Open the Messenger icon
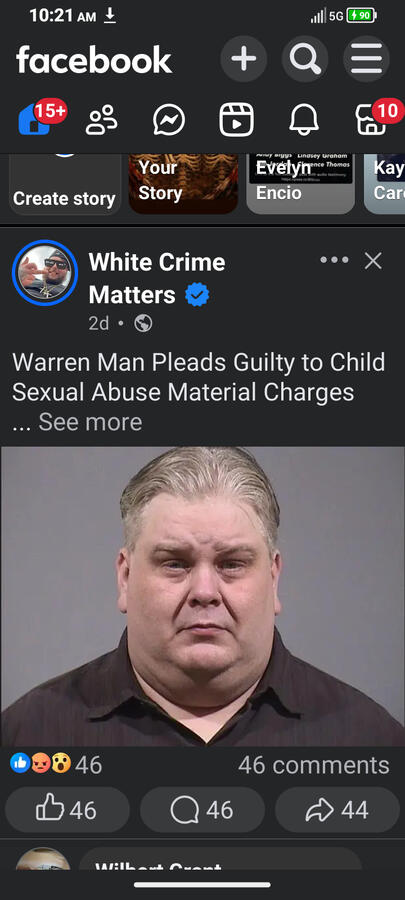This screenshot has width=405, height=900. 169,120
